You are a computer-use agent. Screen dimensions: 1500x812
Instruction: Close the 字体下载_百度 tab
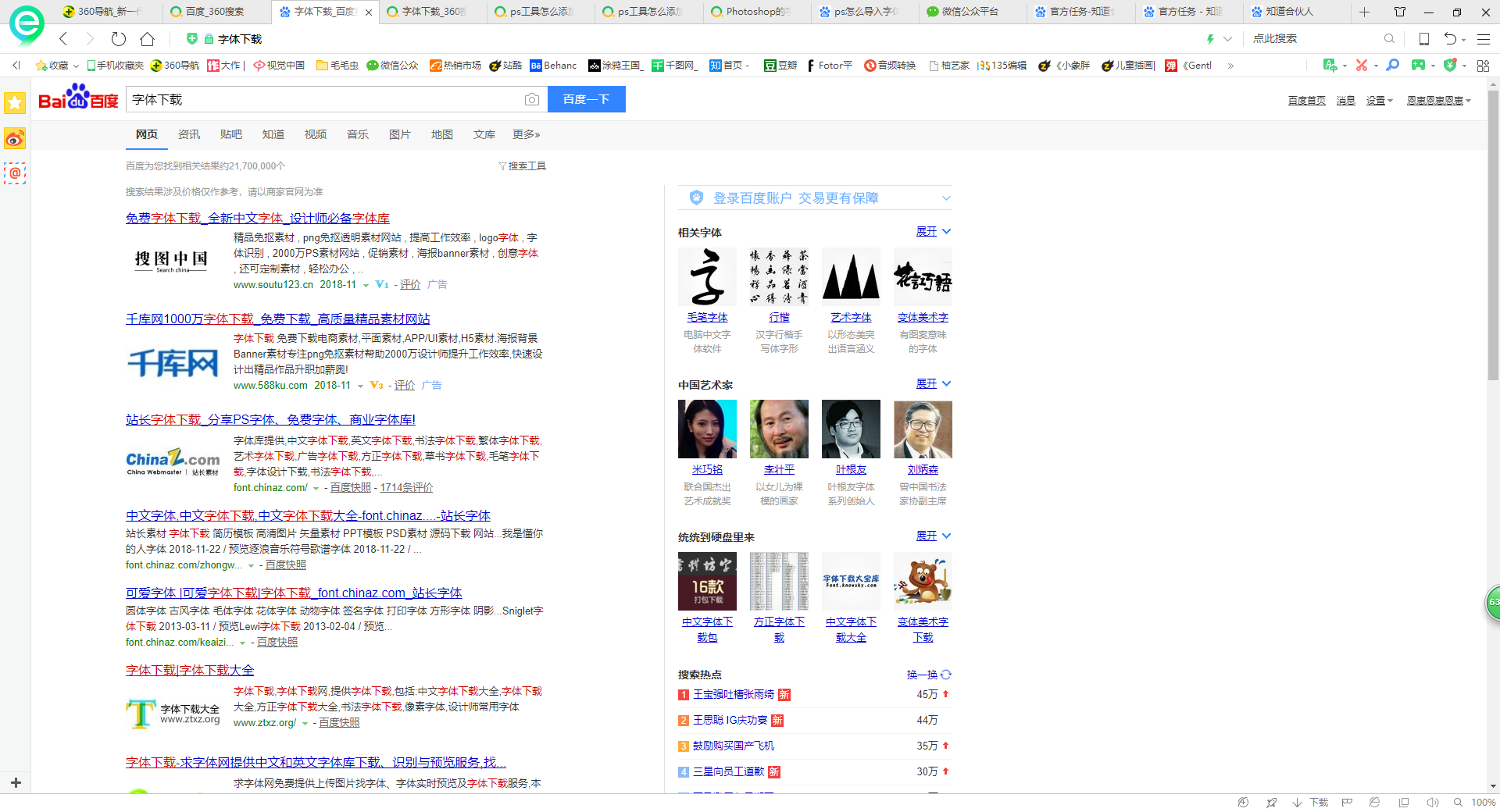[369, 12]
